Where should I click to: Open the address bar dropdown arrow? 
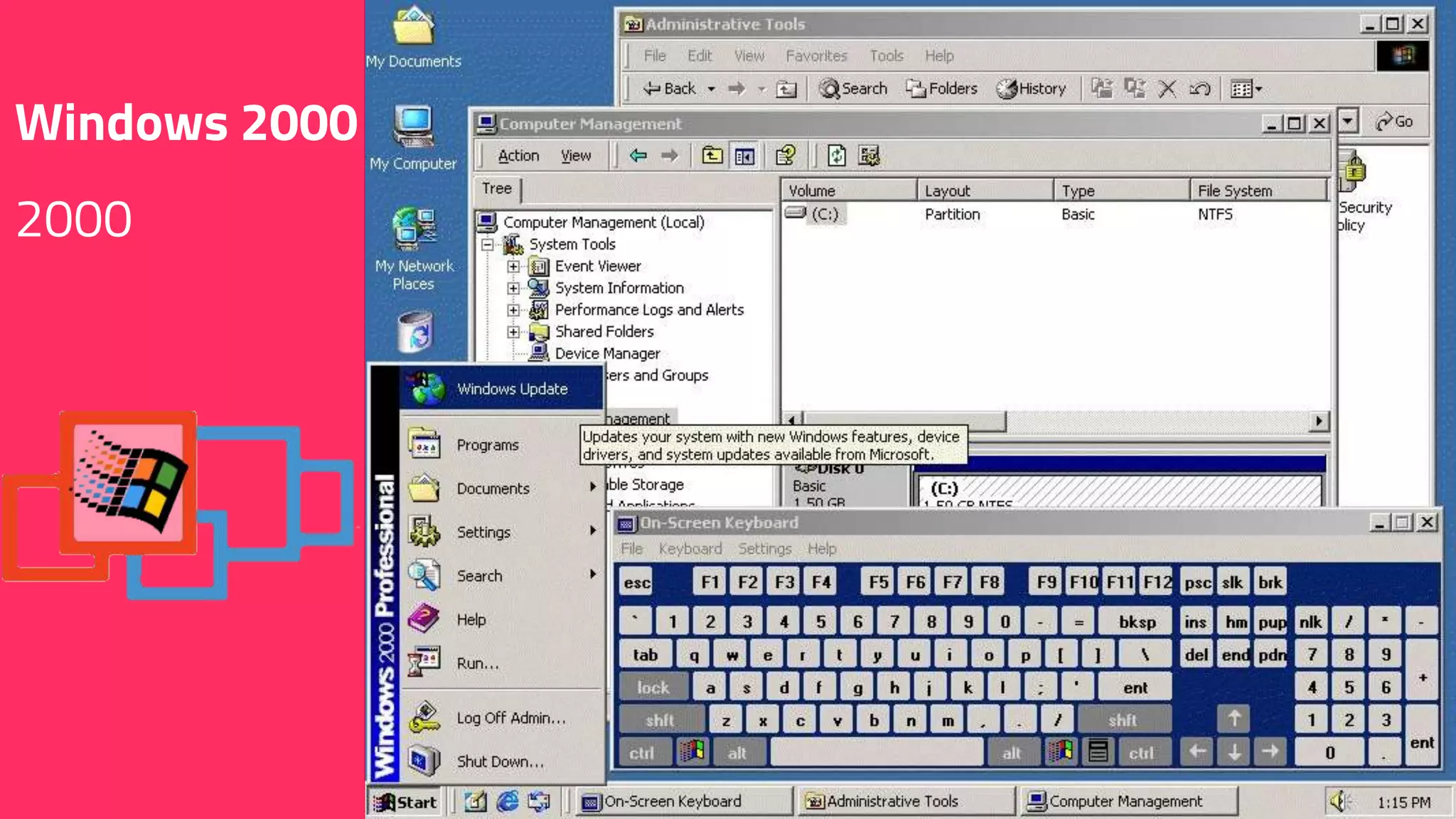1347,121
